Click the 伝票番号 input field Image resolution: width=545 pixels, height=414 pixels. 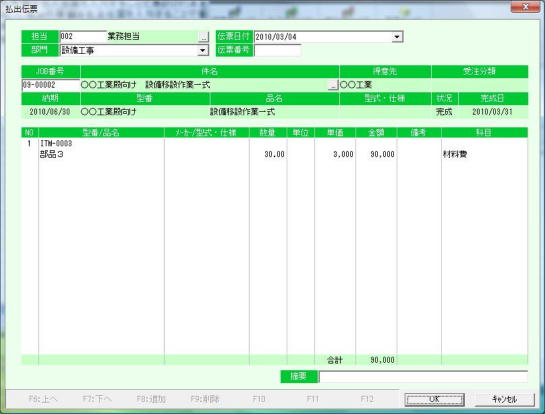click(278, 50)
